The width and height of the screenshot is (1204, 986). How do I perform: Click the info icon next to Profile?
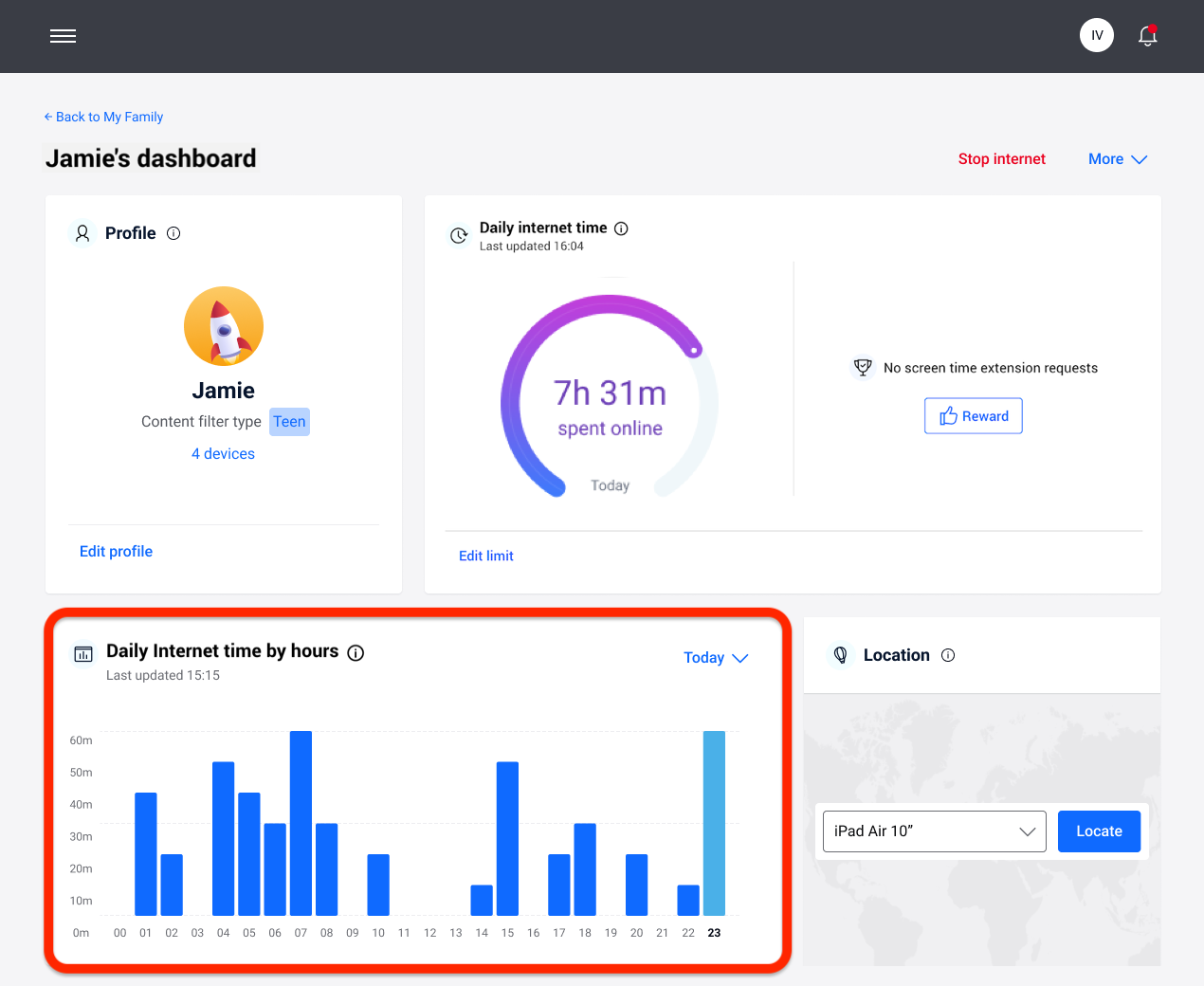click(173, 232)
